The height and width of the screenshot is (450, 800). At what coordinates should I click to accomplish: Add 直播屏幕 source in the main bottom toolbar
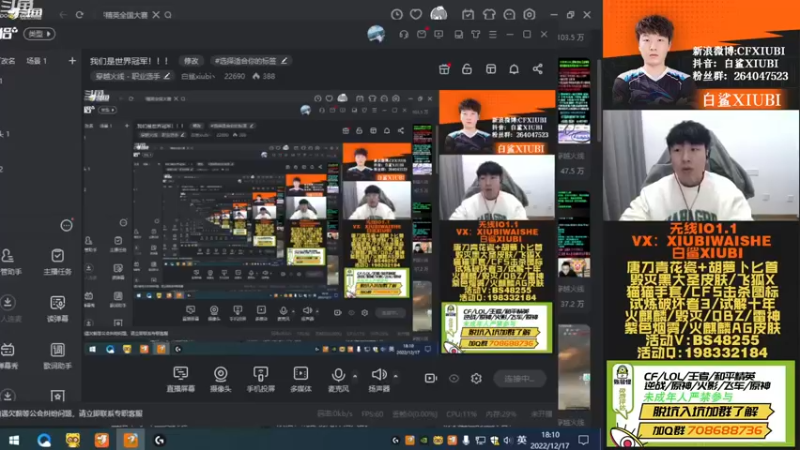point(181,379)
